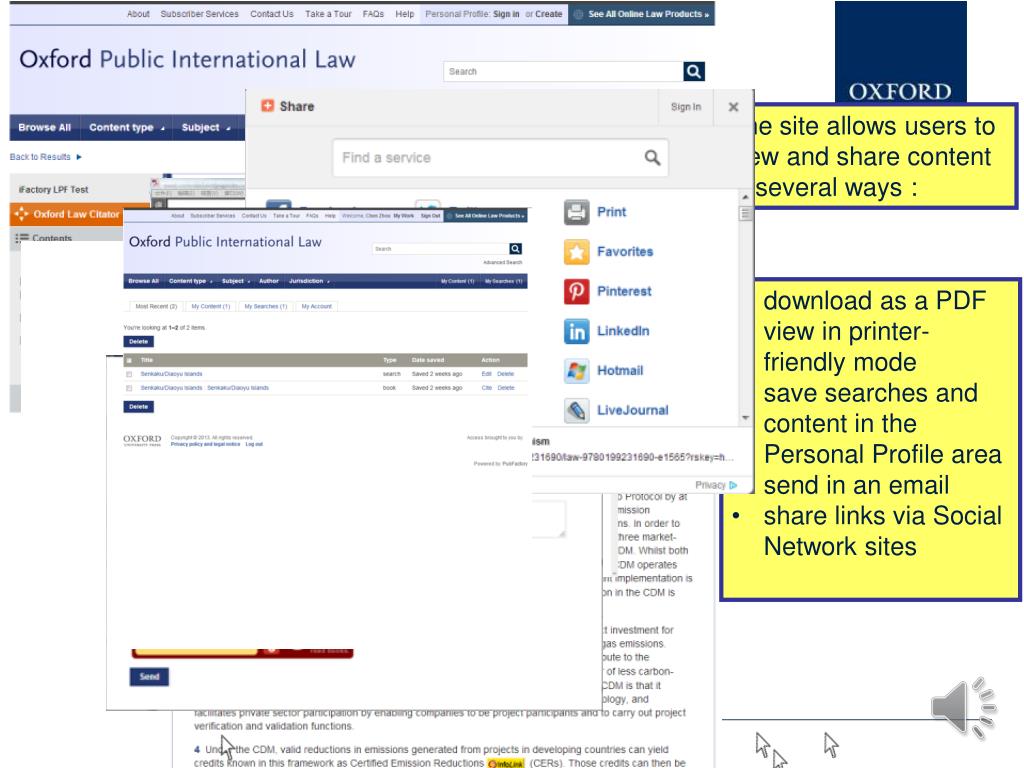Image resolution: width=1024 pixels, height=768 pixels.
Task: Open Subscriber Services in top bar
Action: click(x=199, y=14)
